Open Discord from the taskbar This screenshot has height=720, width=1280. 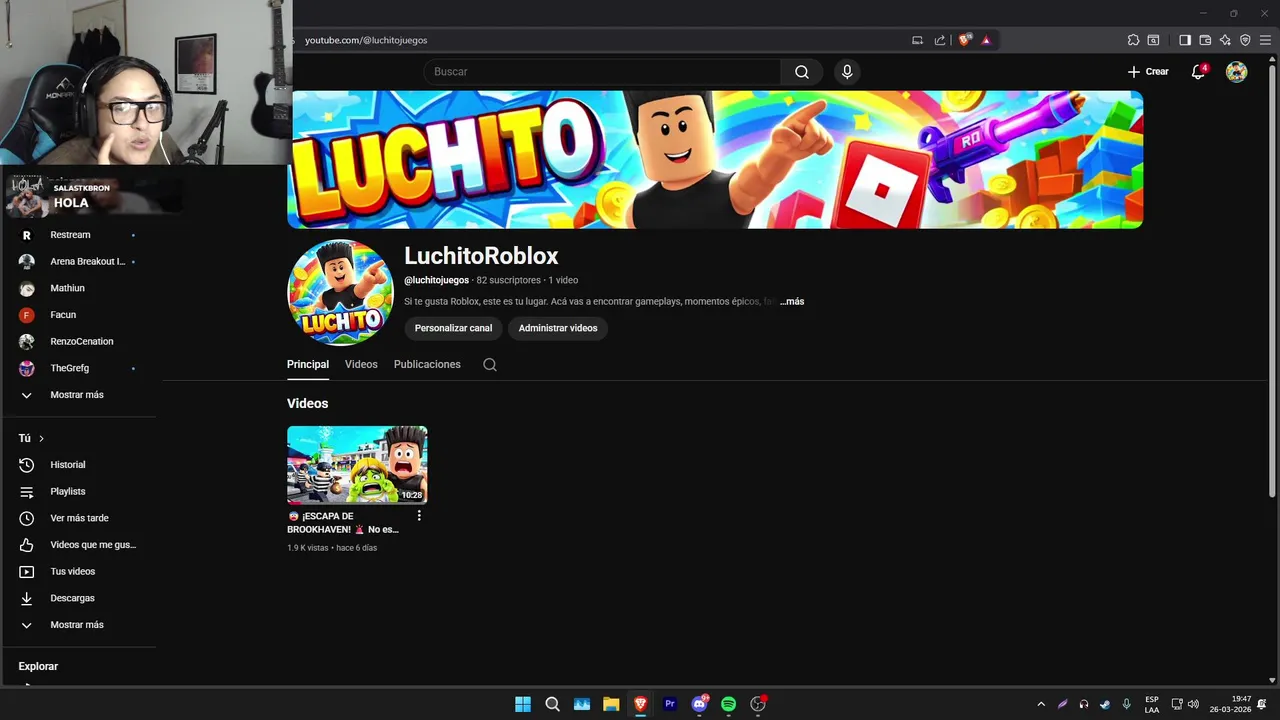tap(699, 704)
